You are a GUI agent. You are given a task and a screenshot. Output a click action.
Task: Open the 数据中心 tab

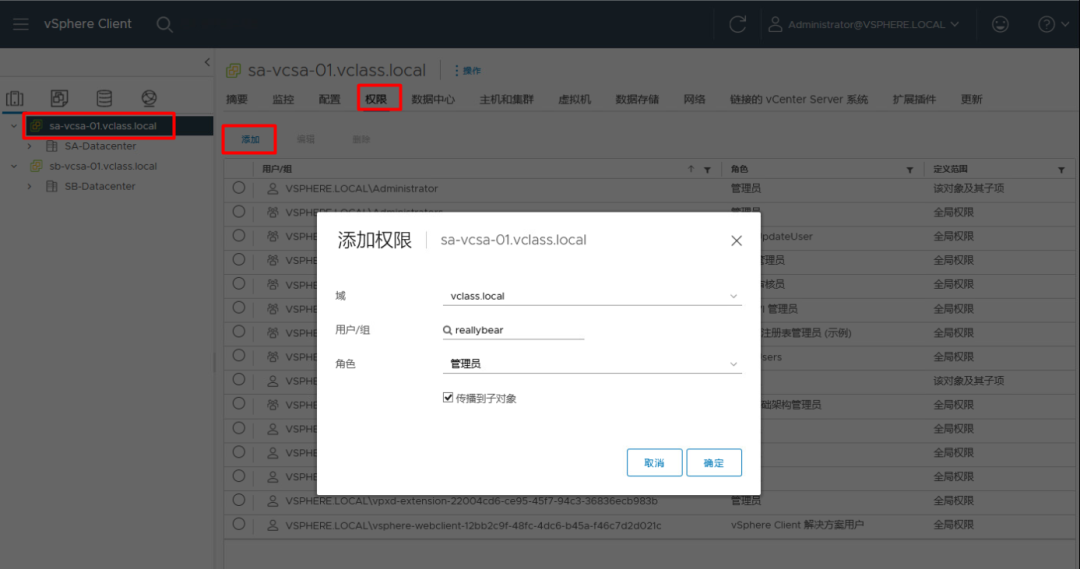pos(433,99)
